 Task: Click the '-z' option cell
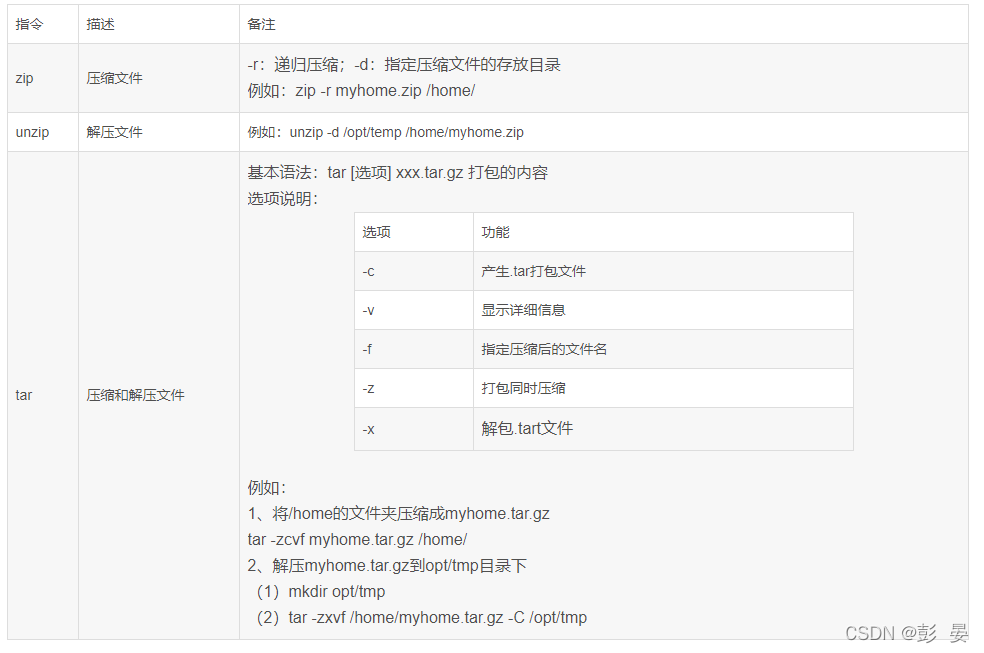click(x=414, y=388)
